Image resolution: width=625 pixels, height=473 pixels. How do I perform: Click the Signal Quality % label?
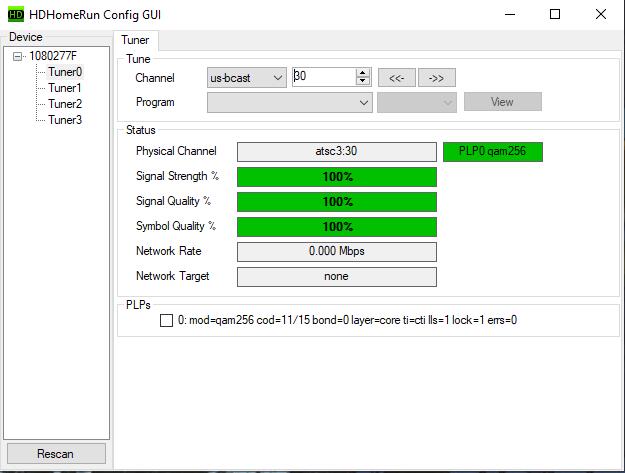click(173, 201)
